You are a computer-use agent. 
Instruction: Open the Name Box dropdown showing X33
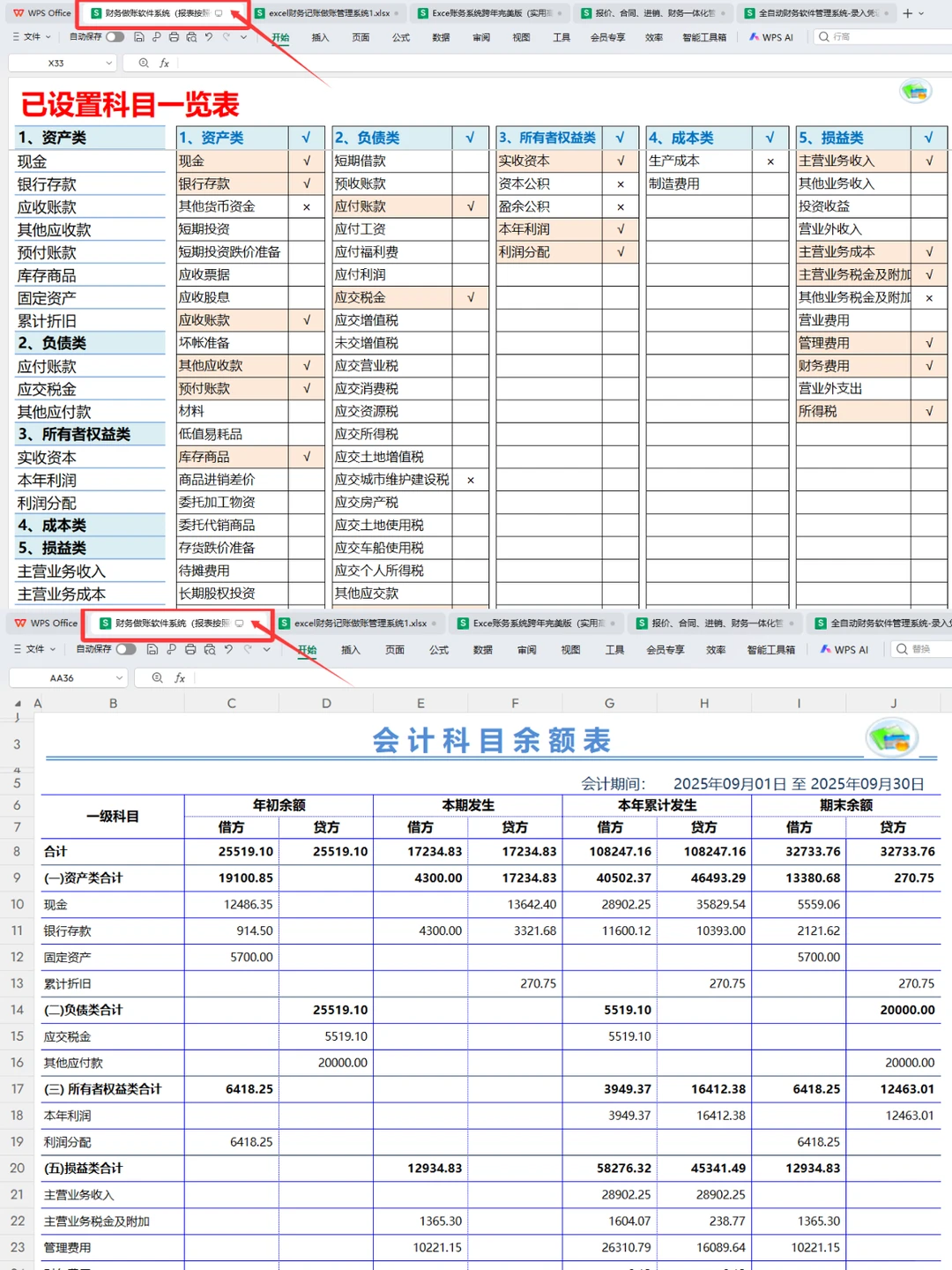pyautogui.click(x=106, y=63)
